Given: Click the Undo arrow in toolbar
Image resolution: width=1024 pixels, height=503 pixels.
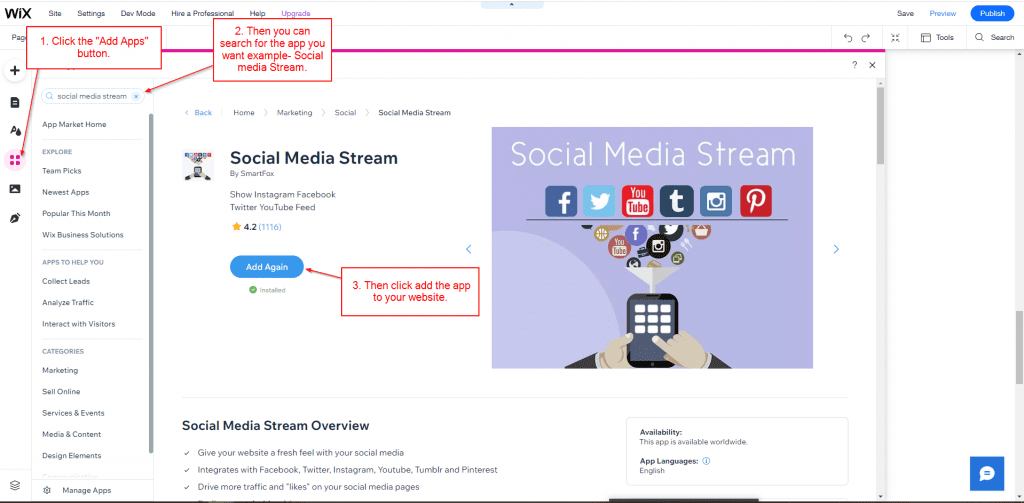Looking at the screenshot, I should (x=848, y=38).
